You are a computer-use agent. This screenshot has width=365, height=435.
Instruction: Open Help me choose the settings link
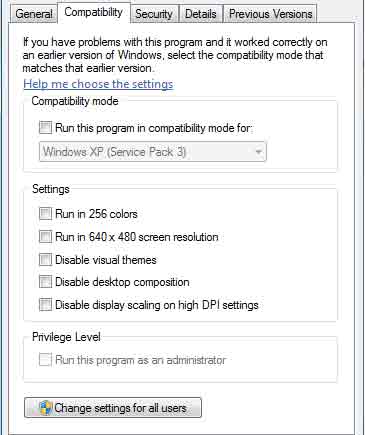pos(98,84)
